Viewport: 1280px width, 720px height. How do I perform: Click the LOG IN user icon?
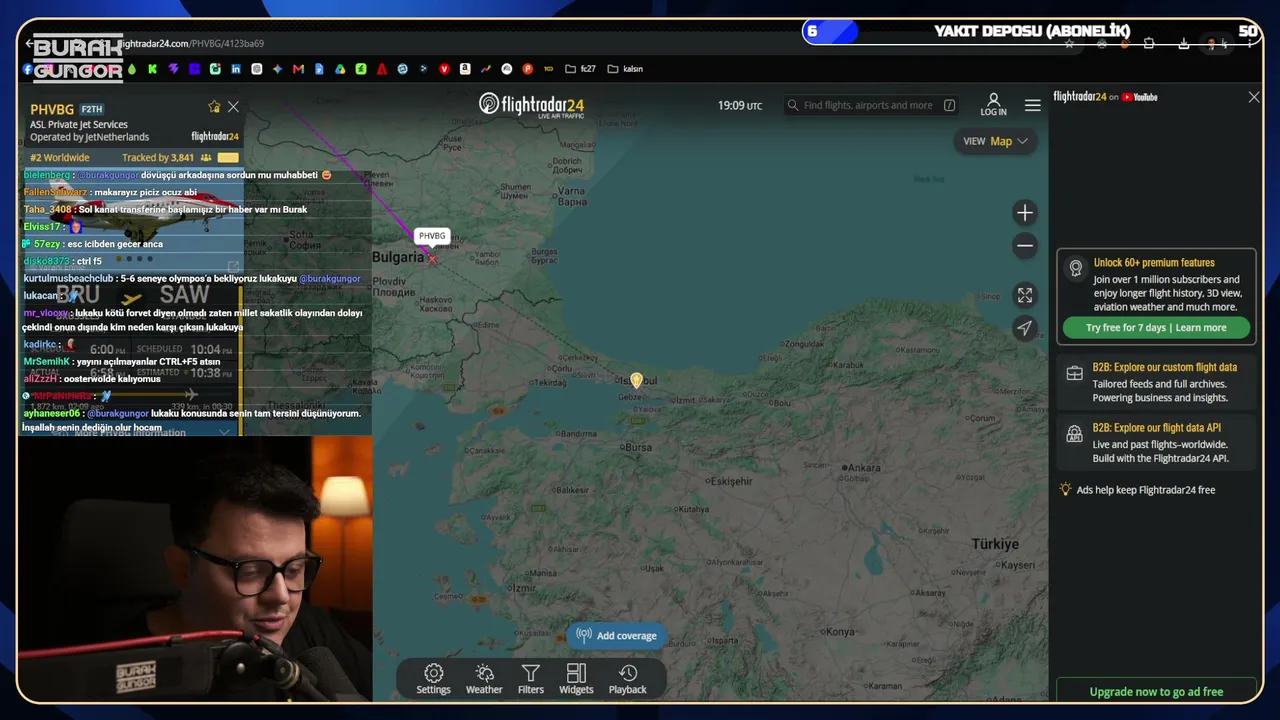tap(993, 105)
